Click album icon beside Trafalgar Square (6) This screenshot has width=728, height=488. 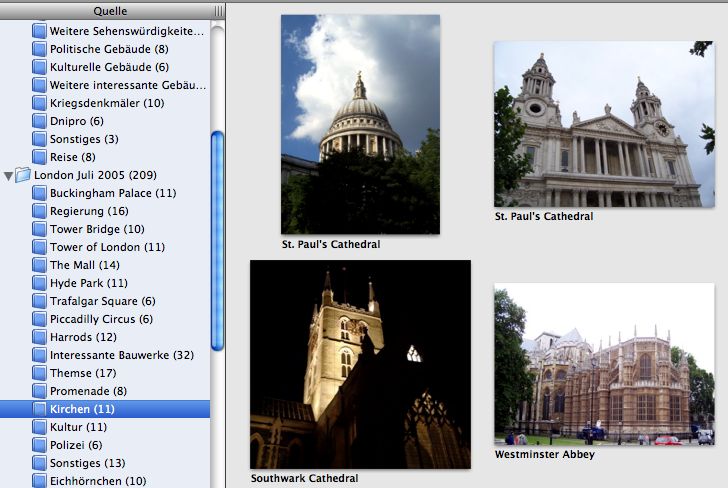[39, 301]
